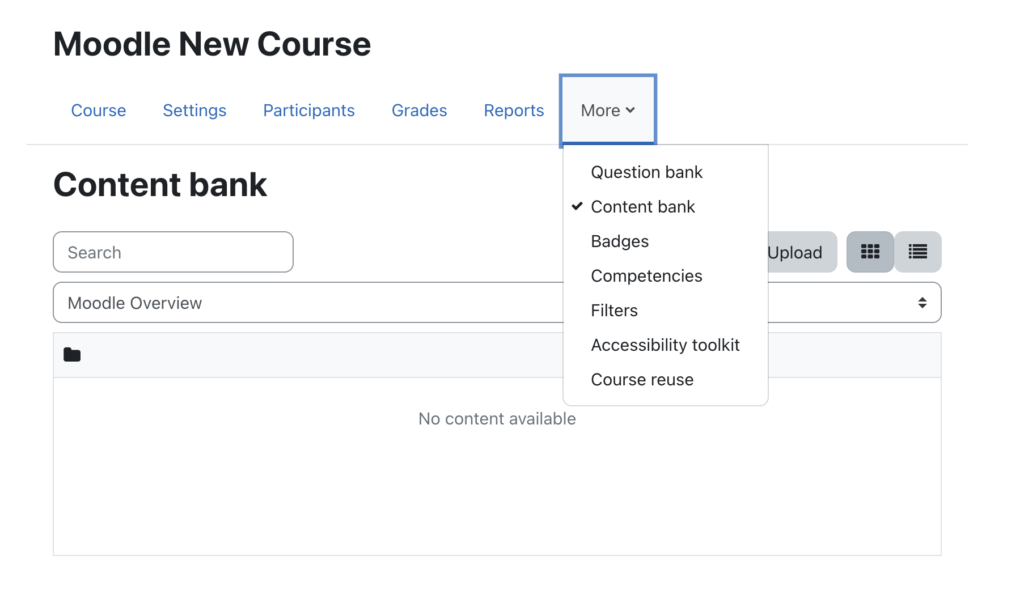The width and height of the screenshot is (1024, 603).
Task: Click the folder icon in the content list
Action: tap(71, 354)
